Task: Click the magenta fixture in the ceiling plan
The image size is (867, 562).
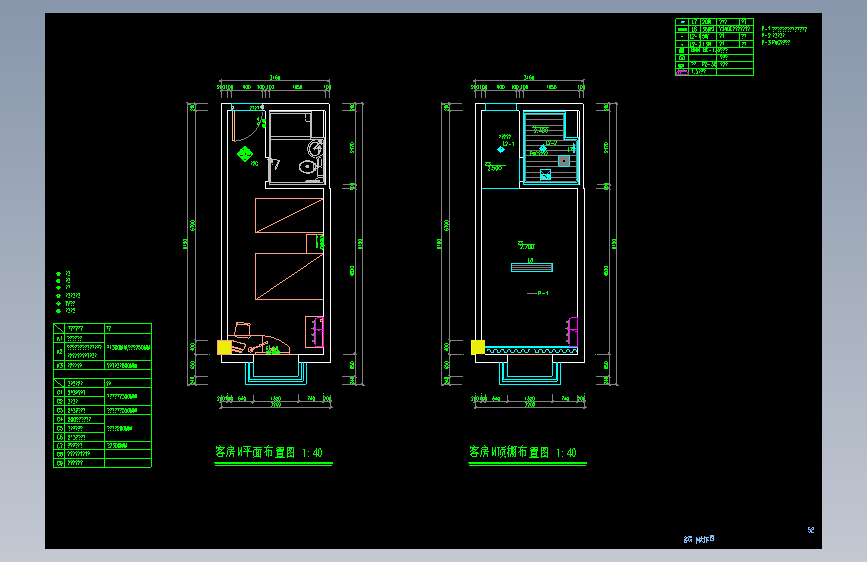Action: 573,331
